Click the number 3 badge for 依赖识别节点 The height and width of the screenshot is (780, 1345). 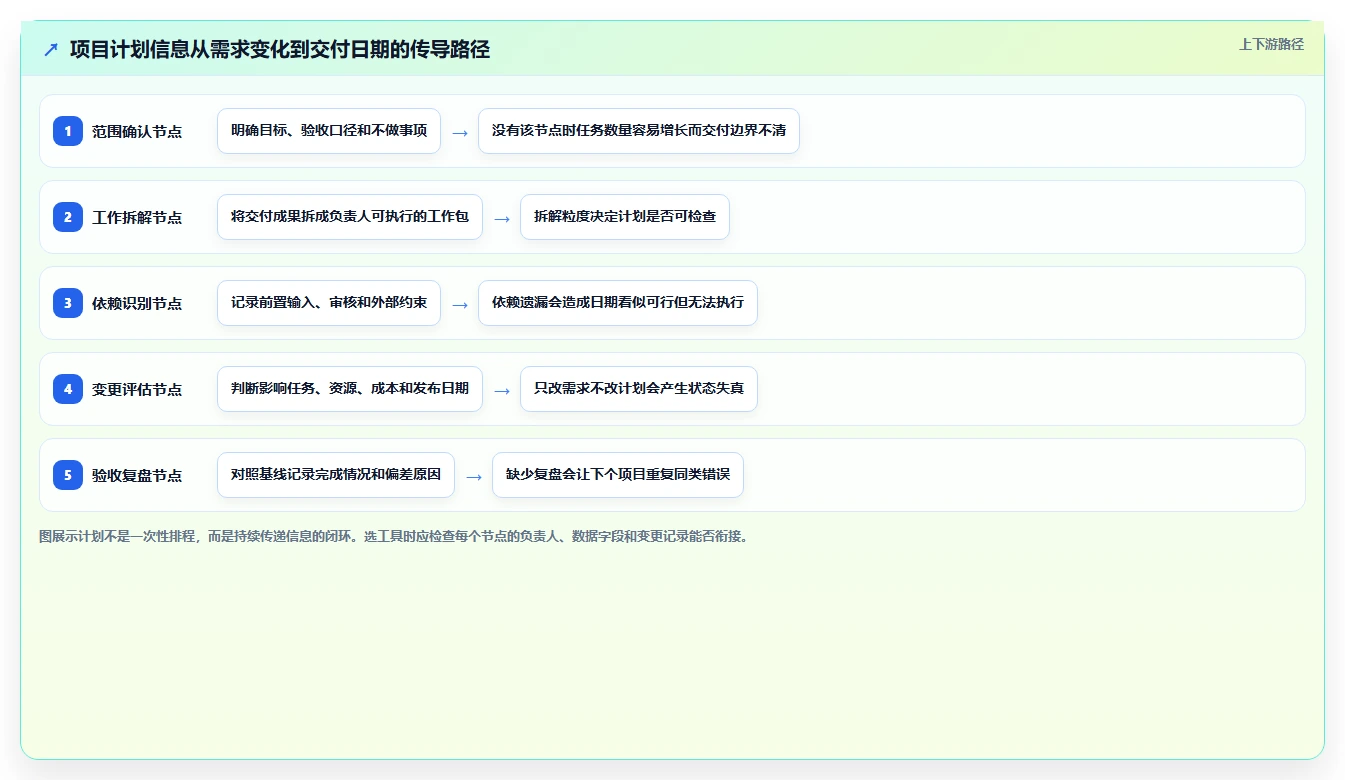68,303
